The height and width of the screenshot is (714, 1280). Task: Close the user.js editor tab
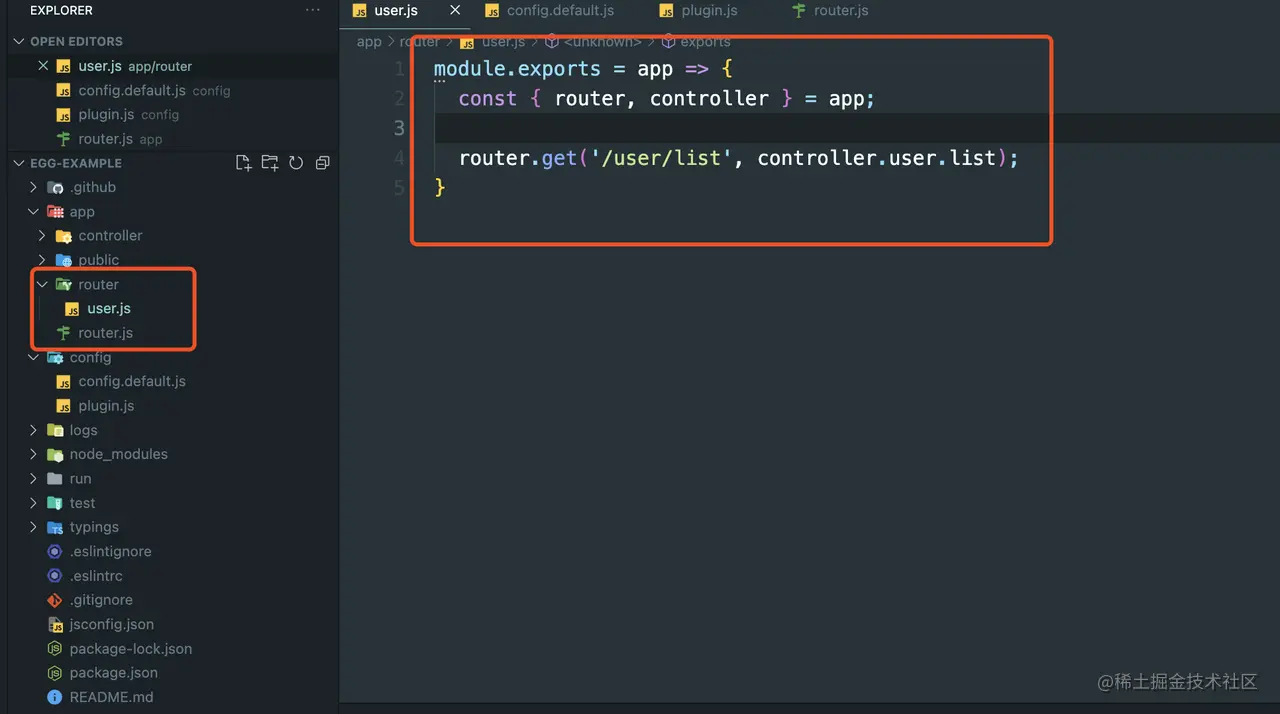455,10
